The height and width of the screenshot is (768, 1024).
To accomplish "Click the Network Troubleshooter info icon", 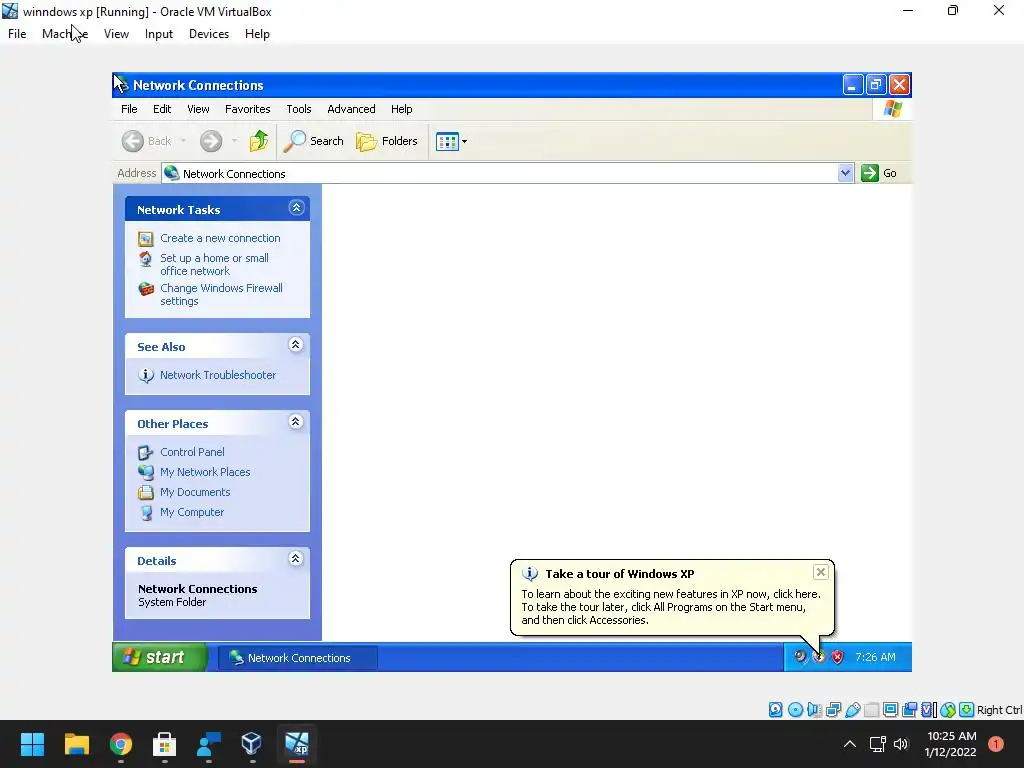I will pyautogui.click(x=146, y=376).
